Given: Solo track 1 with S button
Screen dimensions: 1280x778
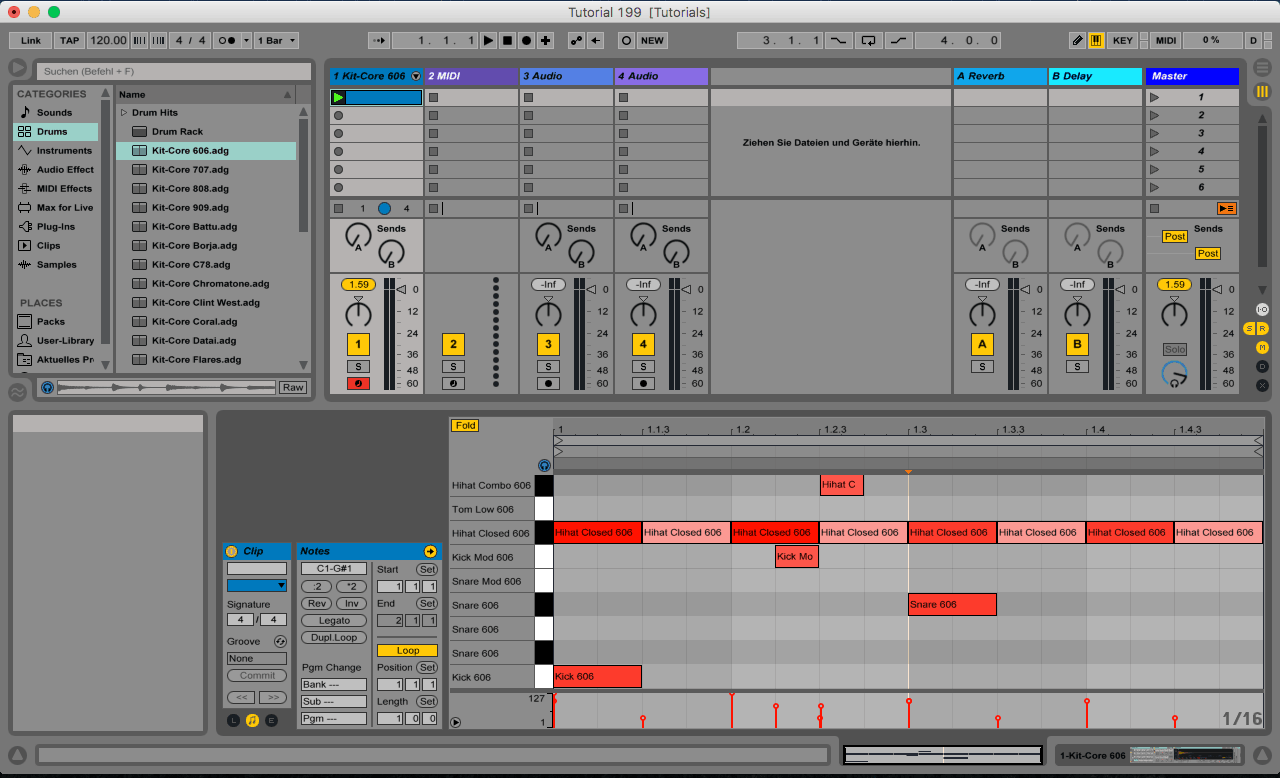Looking at the screenshot, I should 358,367.
